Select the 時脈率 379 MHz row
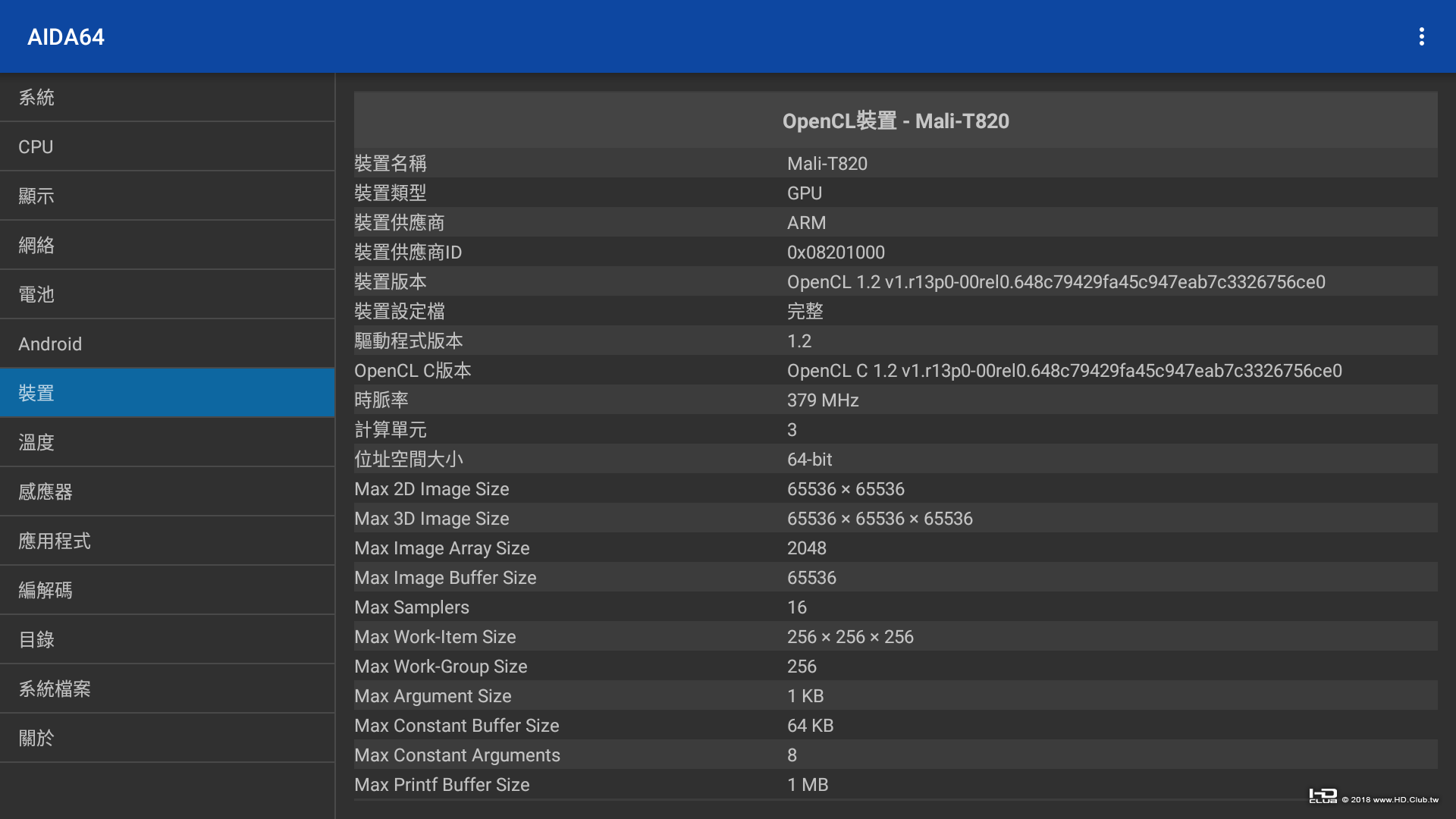 coord(895,400)
